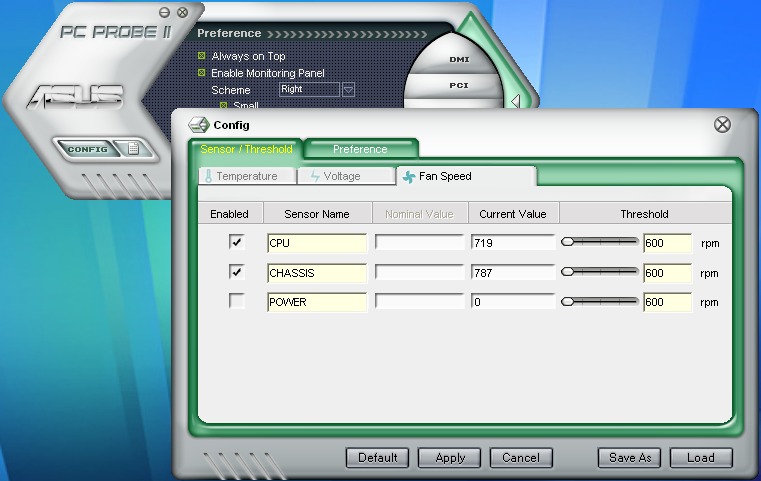Image resolution: width=761 pixels, height=481 pixels.
Task: Open the Voltage sub-tab
Action: point(346,176)
